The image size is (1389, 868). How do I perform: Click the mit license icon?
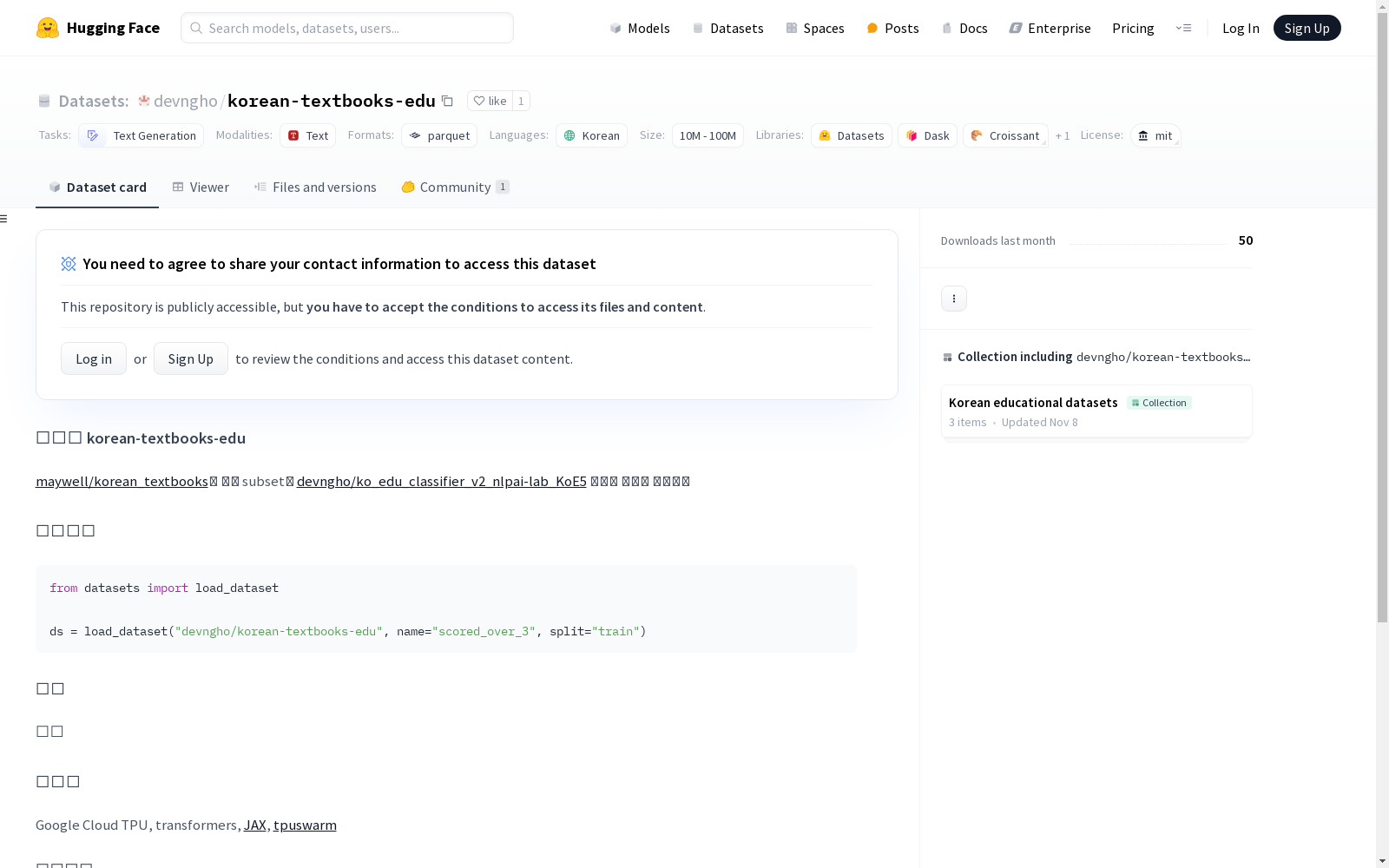tap(1143, 135)
